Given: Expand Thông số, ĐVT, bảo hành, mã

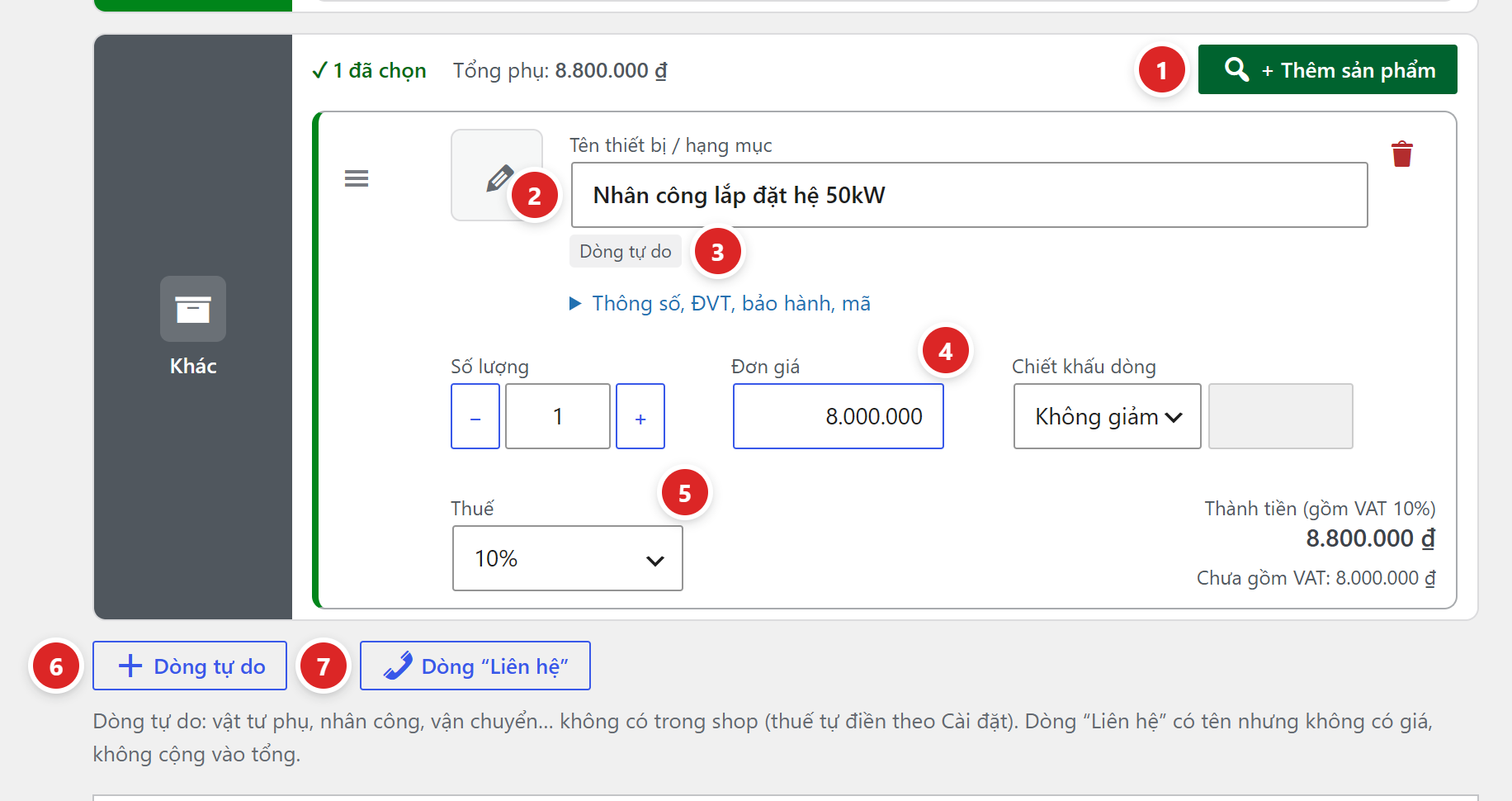Looking at the screenshot, I should coord(720,303).
